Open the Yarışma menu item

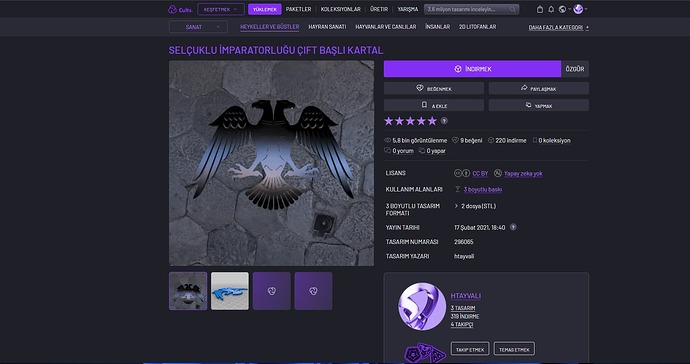(x=407, y=9)
